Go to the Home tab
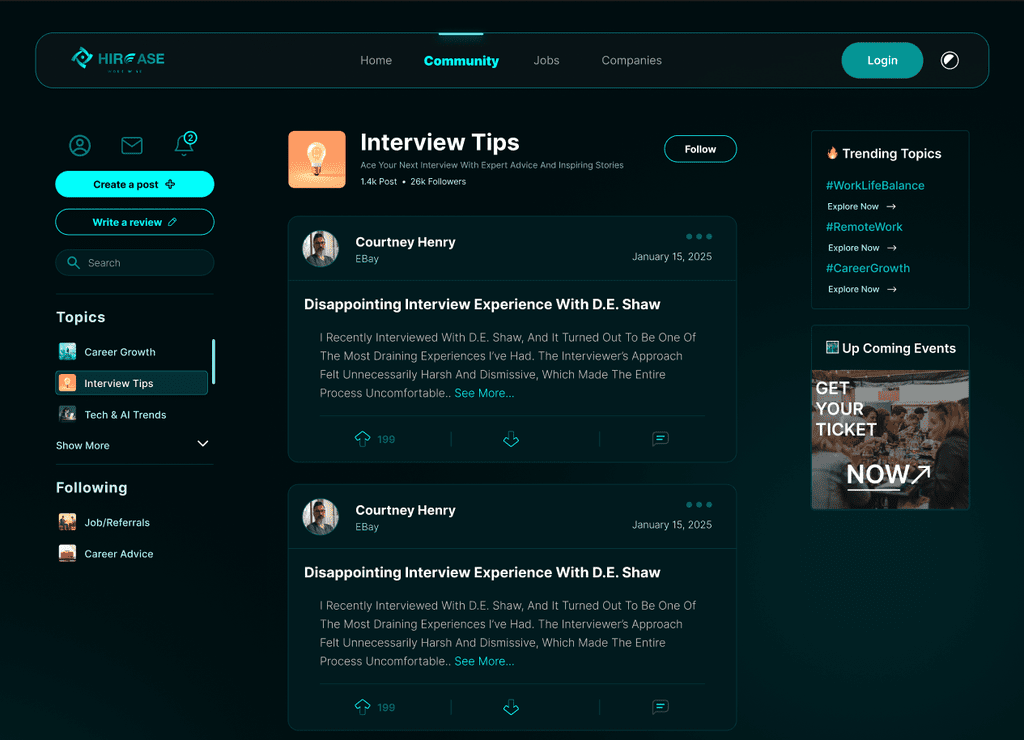1024x740 pixels. pos(376,60)
